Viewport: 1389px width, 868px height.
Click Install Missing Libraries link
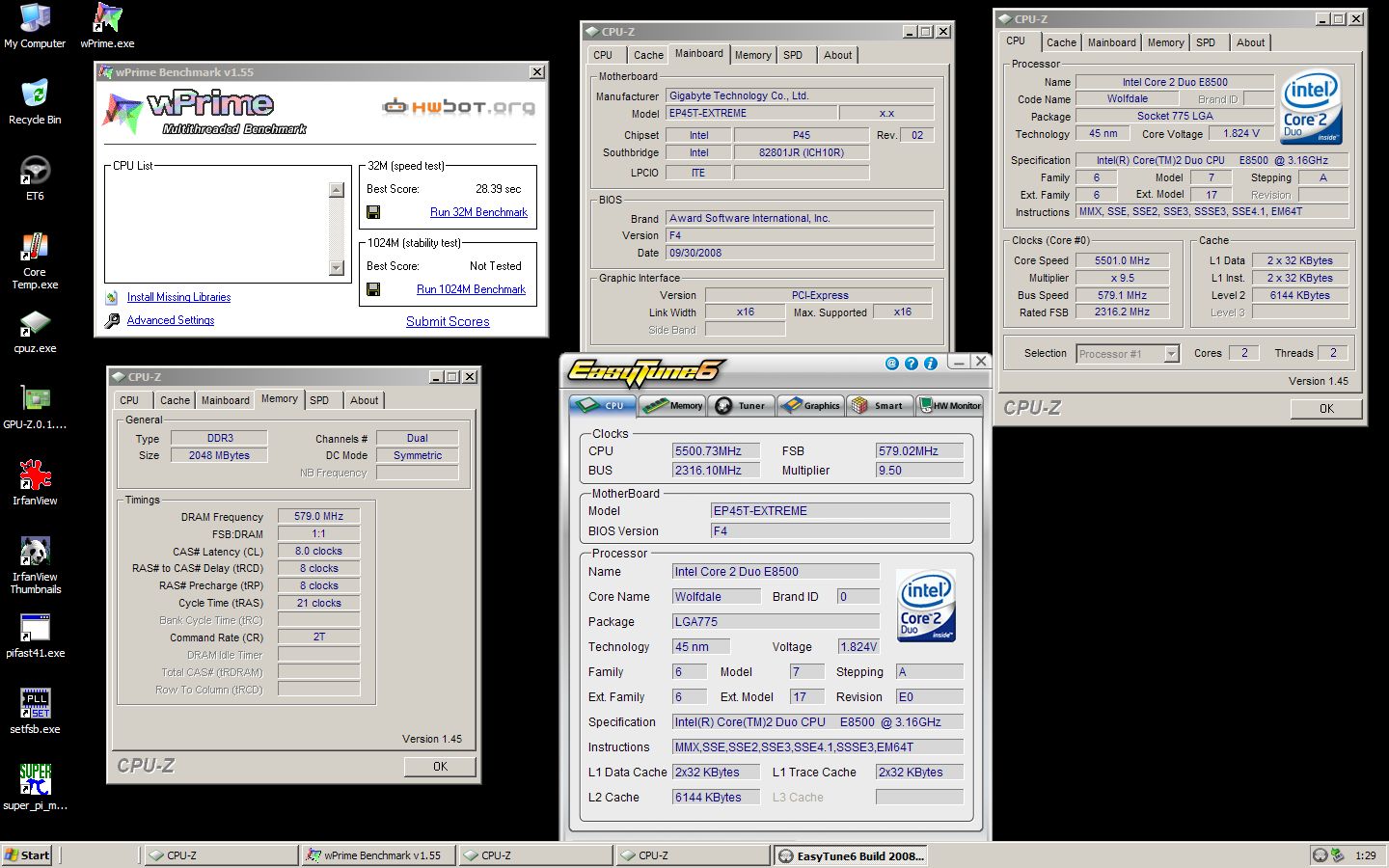point(178,297)
